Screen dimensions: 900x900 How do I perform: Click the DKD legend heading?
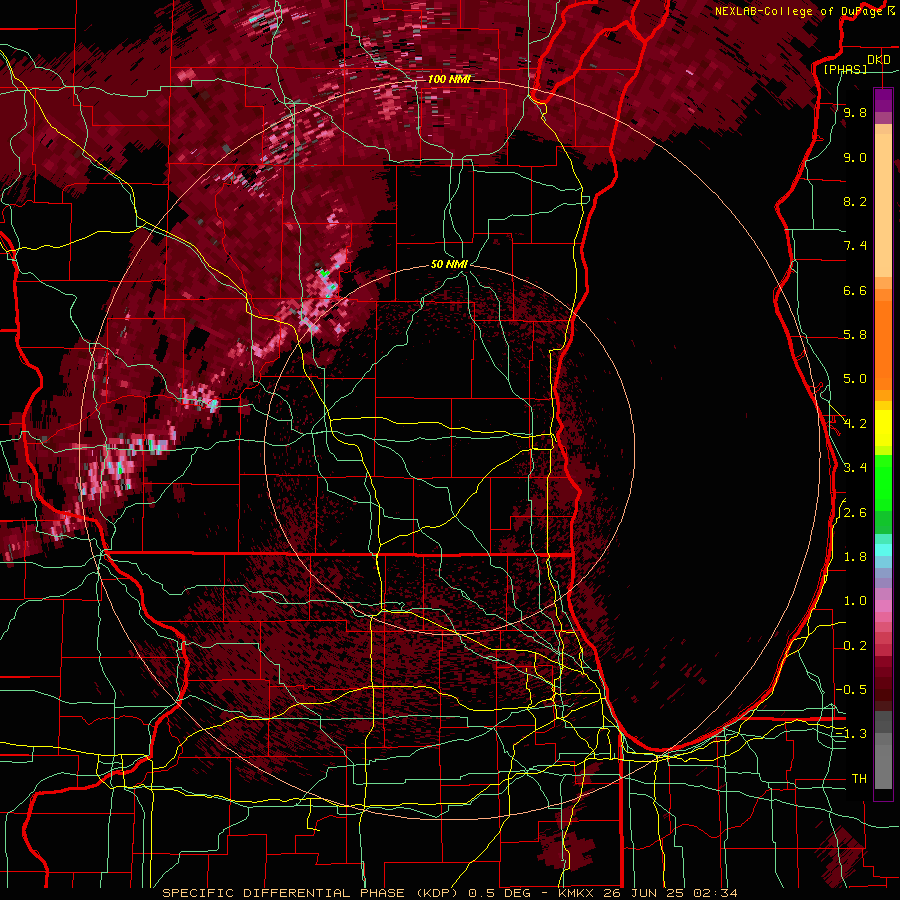878,60
